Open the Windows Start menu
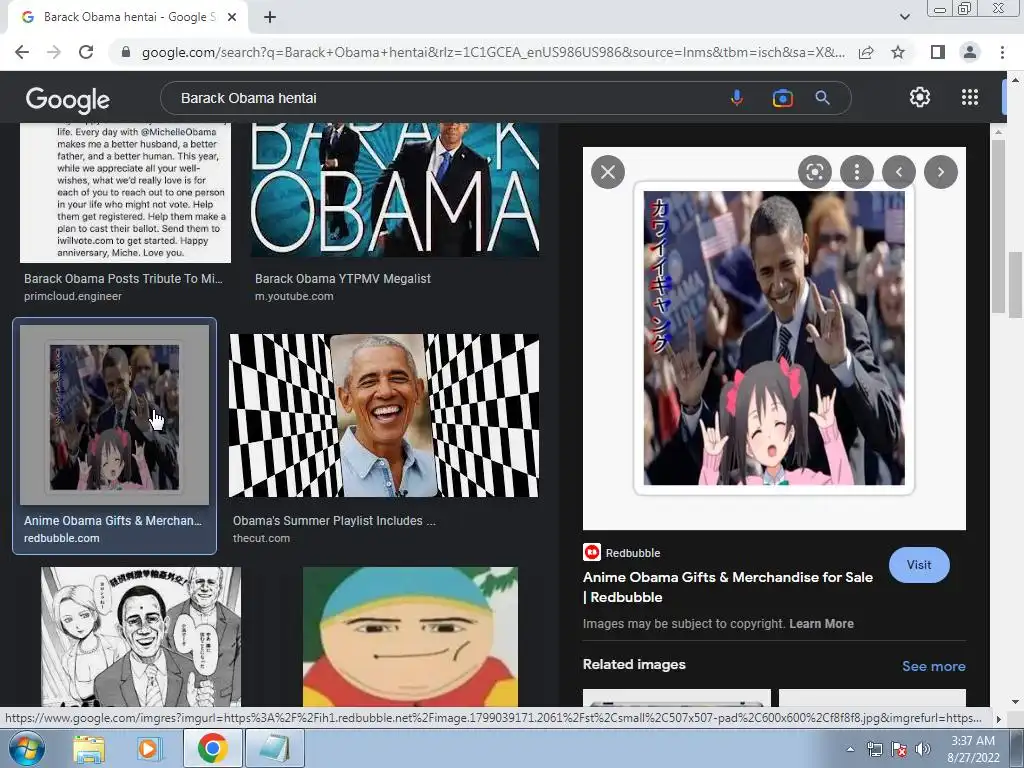Image resolution: width=1024 pixels, height=768 pixels. point(26,748)
